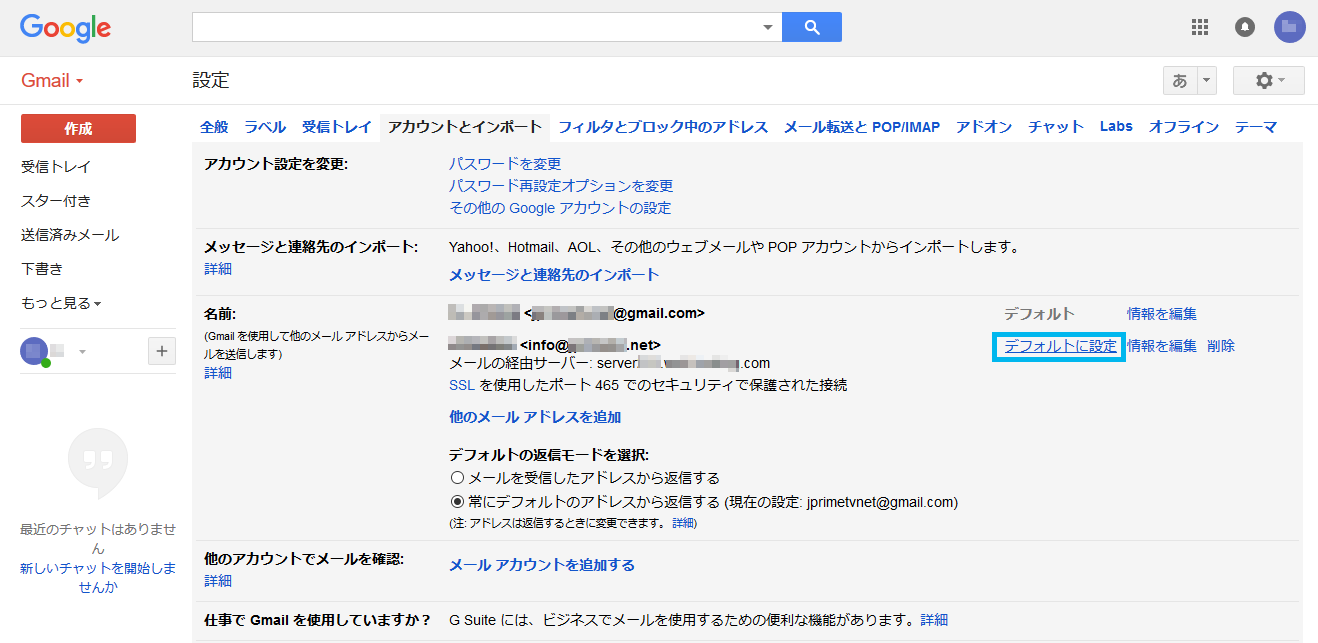The image size is (1318, 643).
Task: Click the account profile avatar
Action: point(1289,27)
